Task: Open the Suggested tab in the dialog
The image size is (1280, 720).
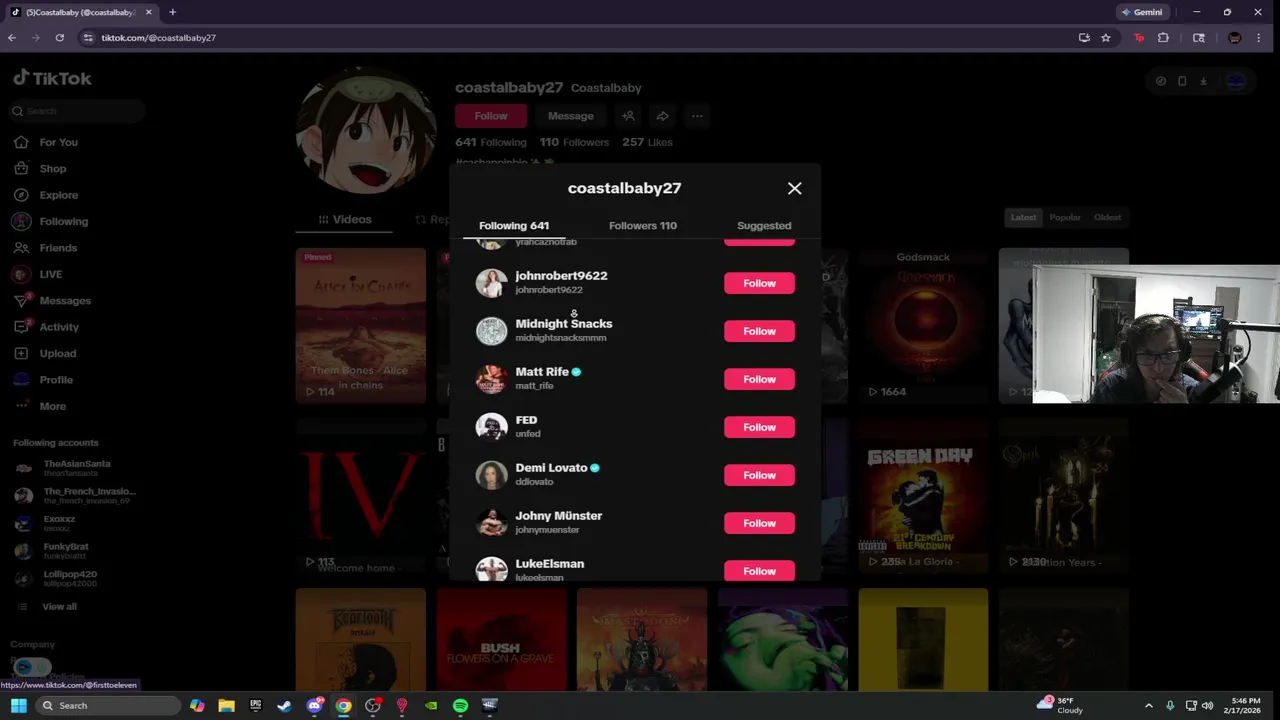Action: pos(764,226)
